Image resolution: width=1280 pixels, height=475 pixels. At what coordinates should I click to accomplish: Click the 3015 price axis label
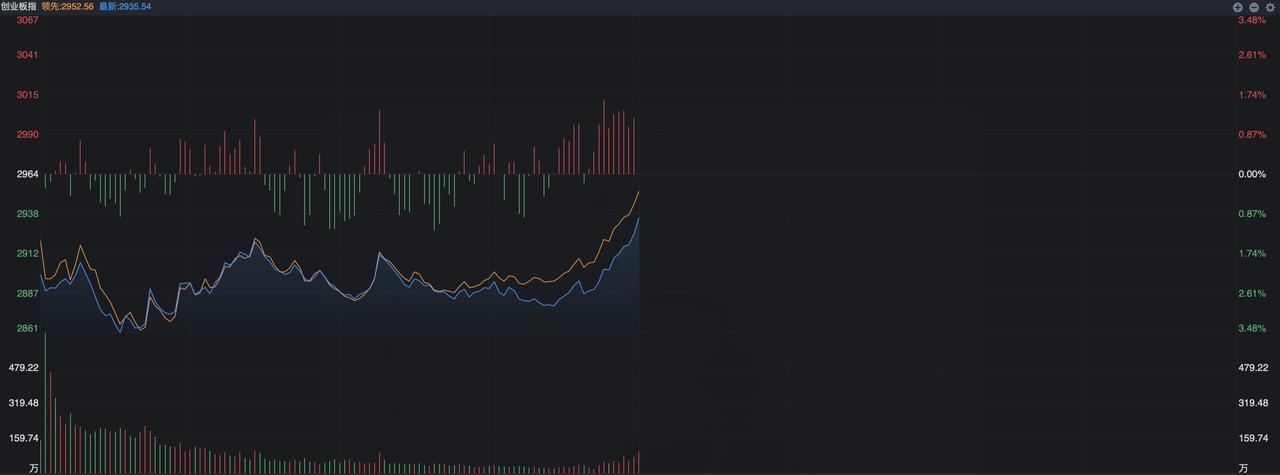coord(27,95)
